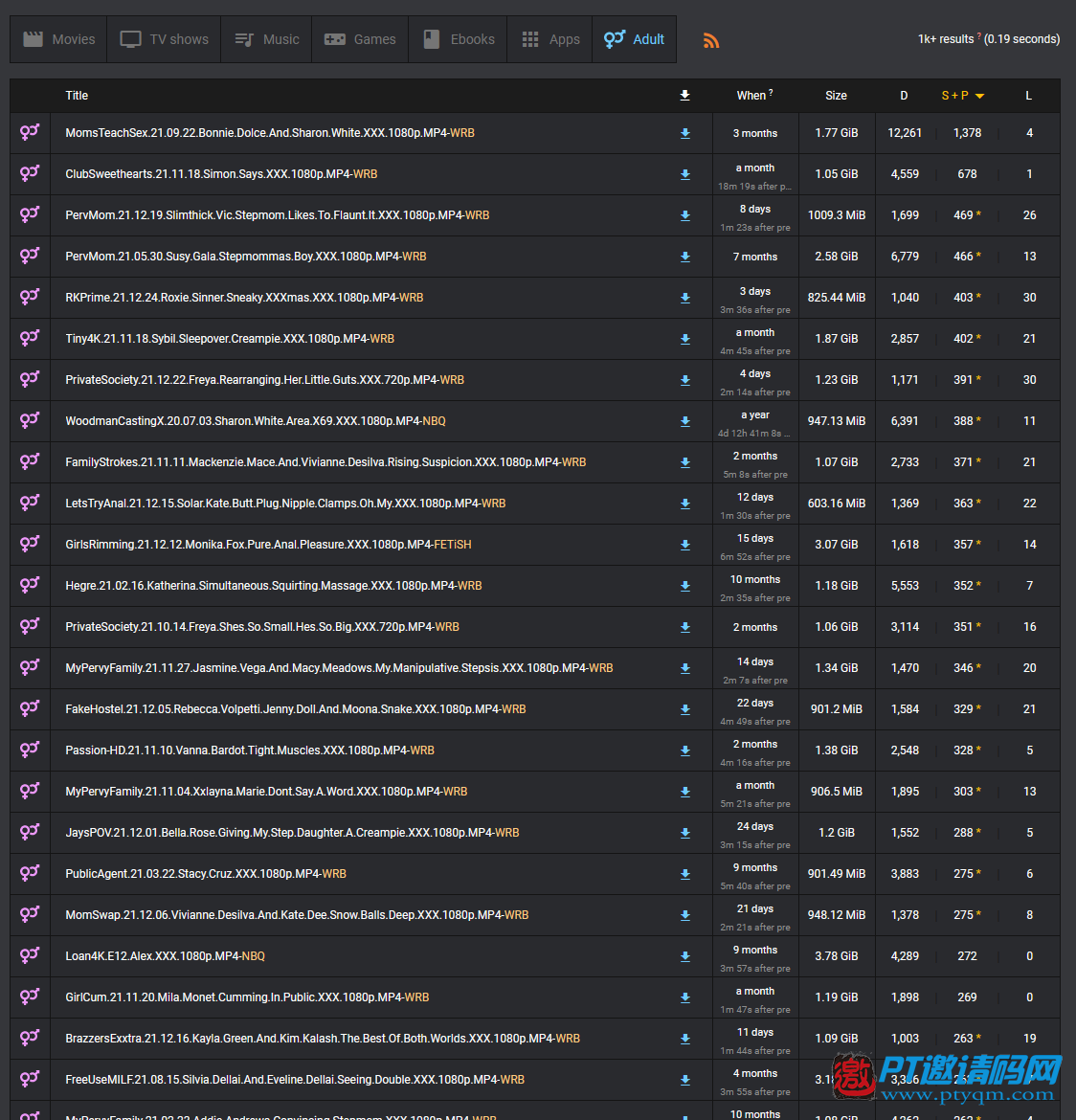Click the category icon in the FakeHostel row

pos(30,709)
